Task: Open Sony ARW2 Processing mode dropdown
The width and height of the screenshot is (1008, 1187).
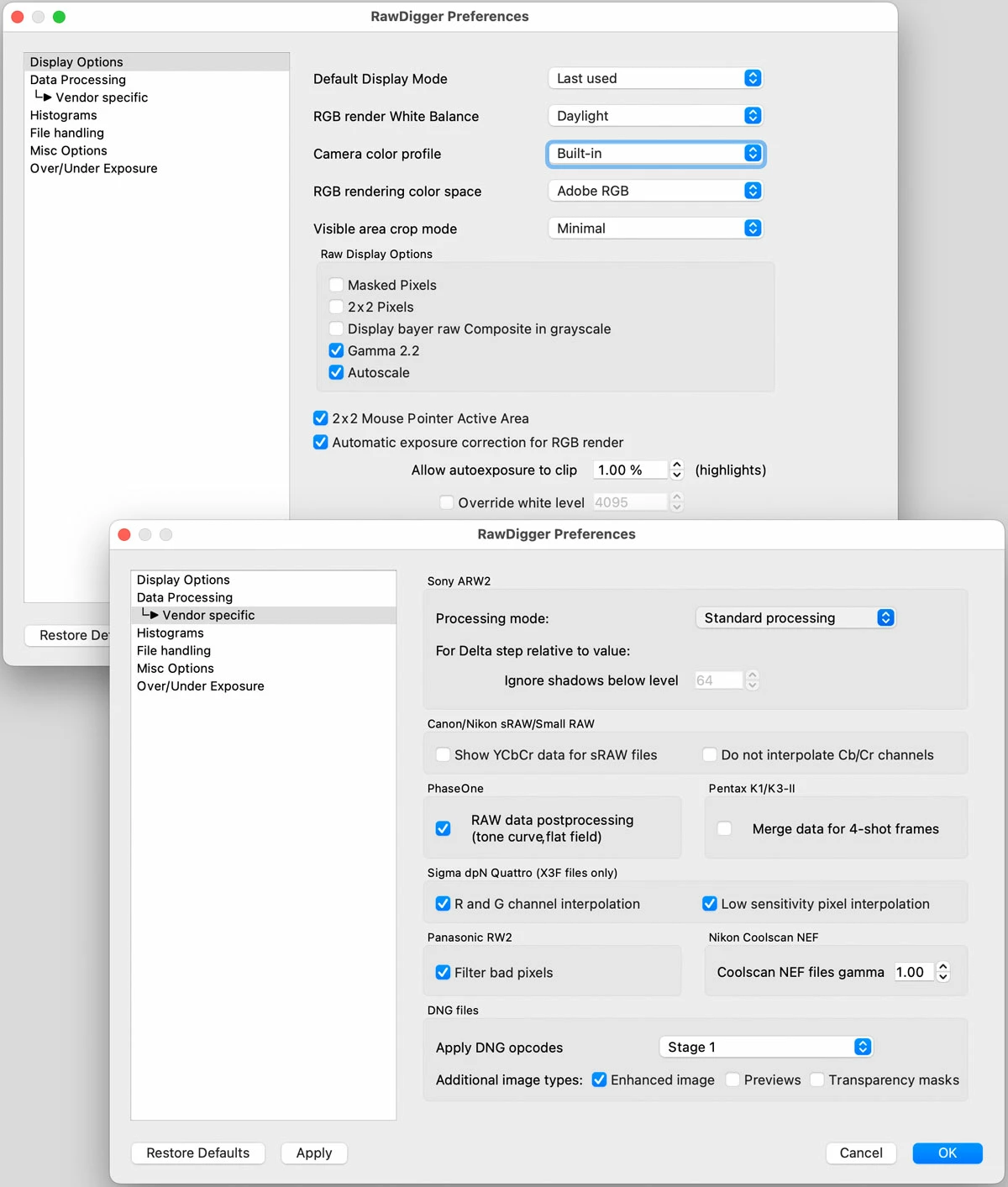Action: point(795,617)
